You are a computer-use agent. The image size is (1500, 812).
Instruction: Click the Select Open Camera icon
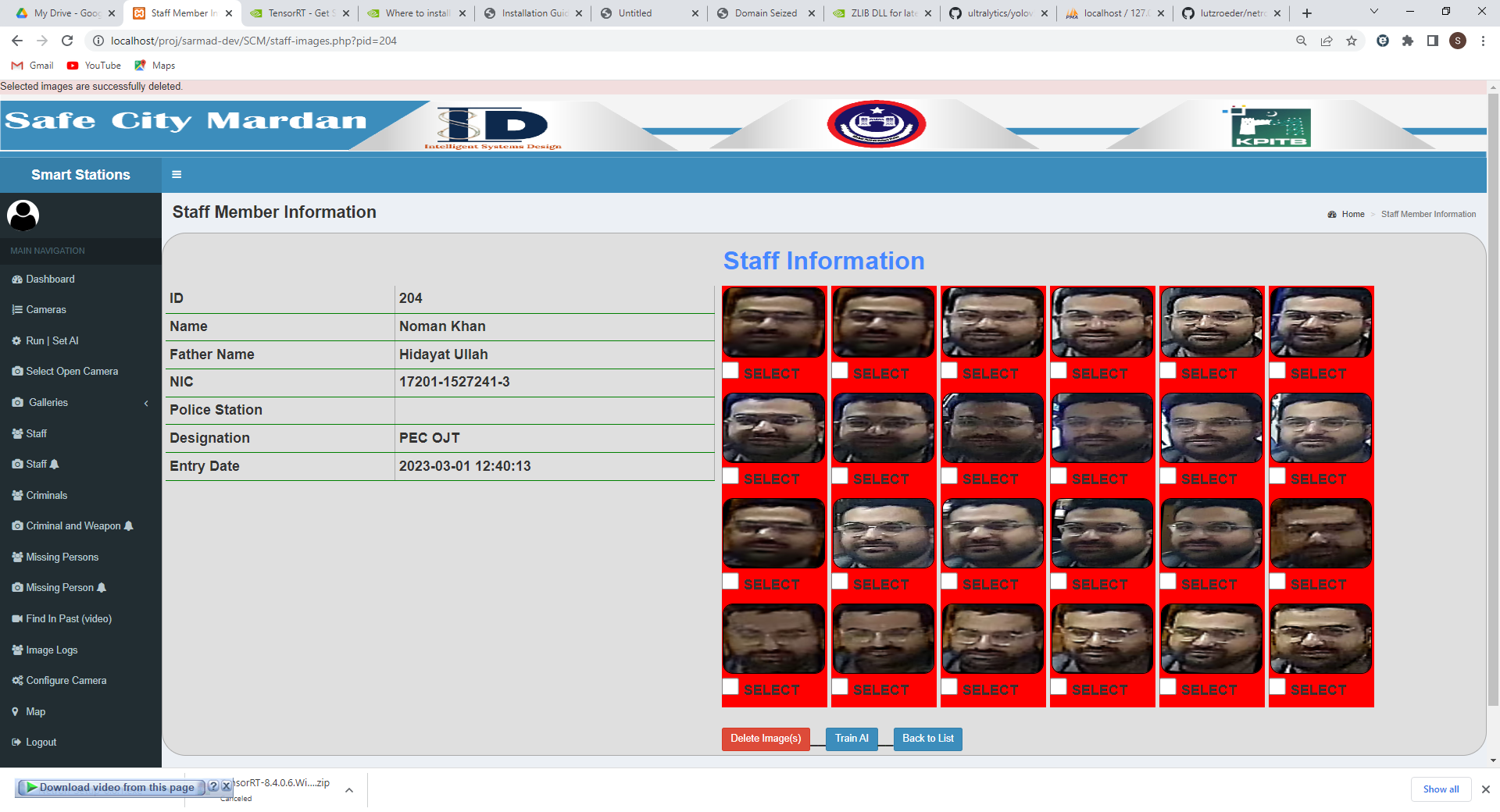point(17,371)
